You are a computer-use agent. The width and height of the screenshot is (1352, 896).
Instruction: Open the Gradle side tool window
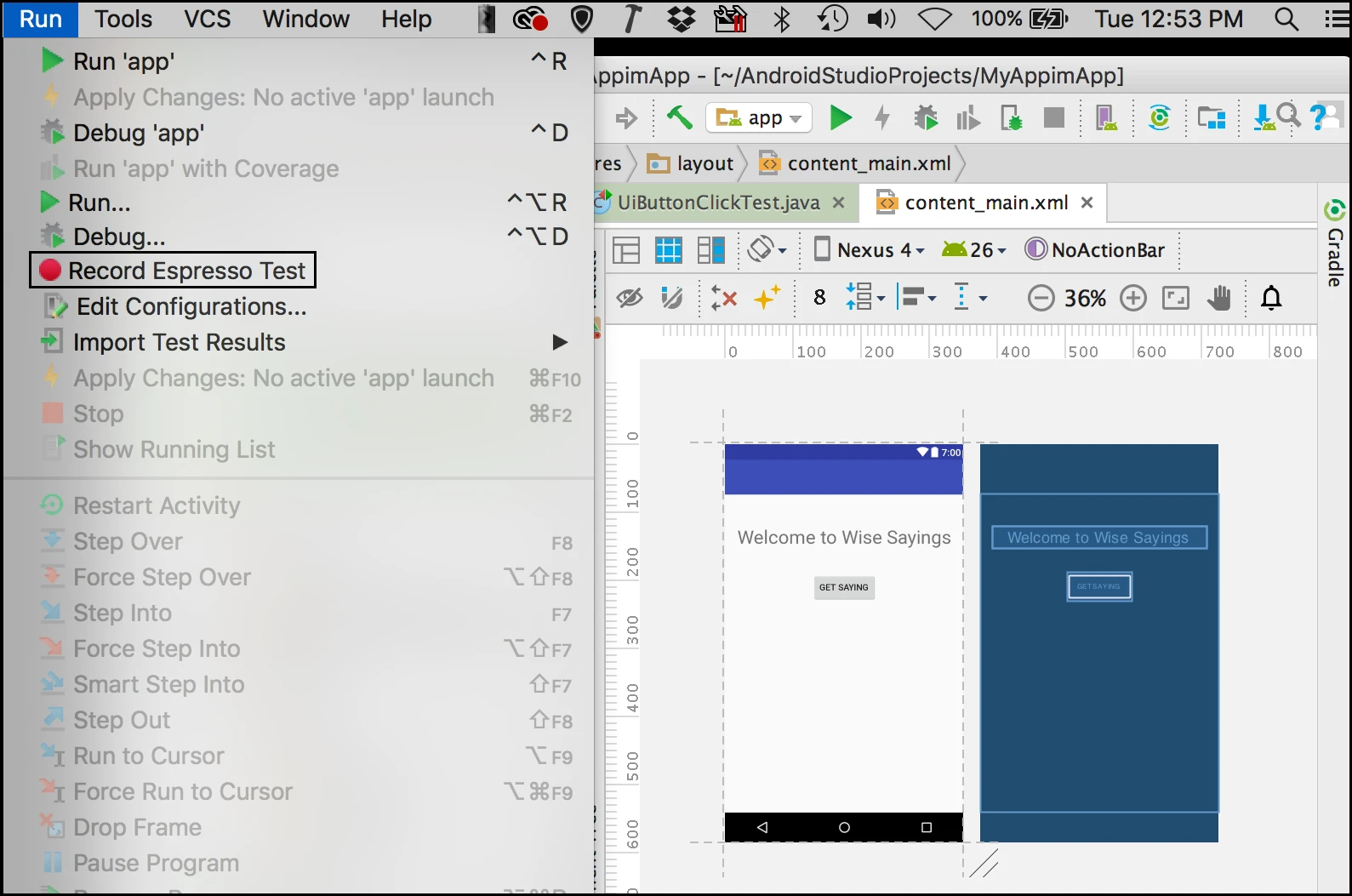click(1335, 243)
